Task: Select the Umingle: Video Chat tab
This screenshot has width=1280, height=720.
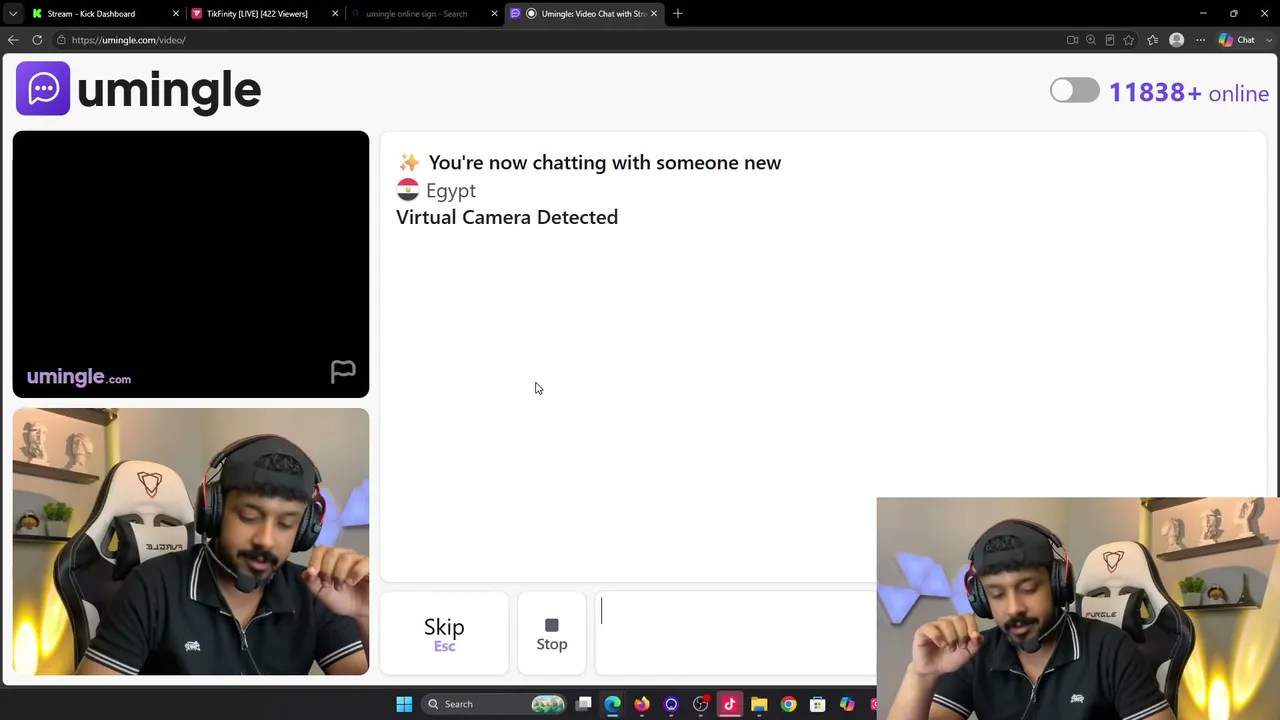Action: pyautogui.click(x=583, y=13)
